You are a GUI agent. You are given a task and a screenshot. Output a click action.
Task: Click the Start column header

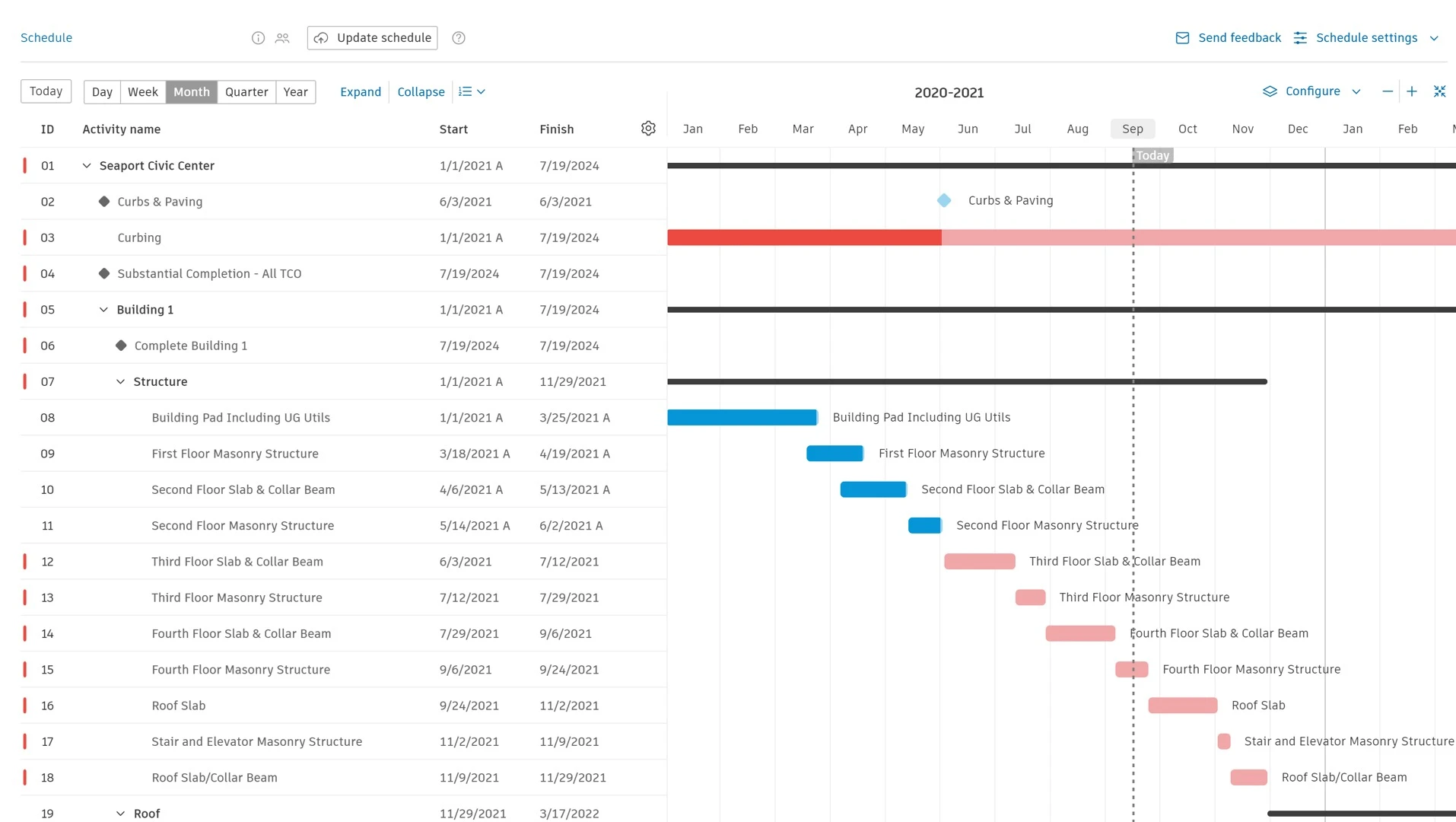pyautogui.click(x=453, y=129)
